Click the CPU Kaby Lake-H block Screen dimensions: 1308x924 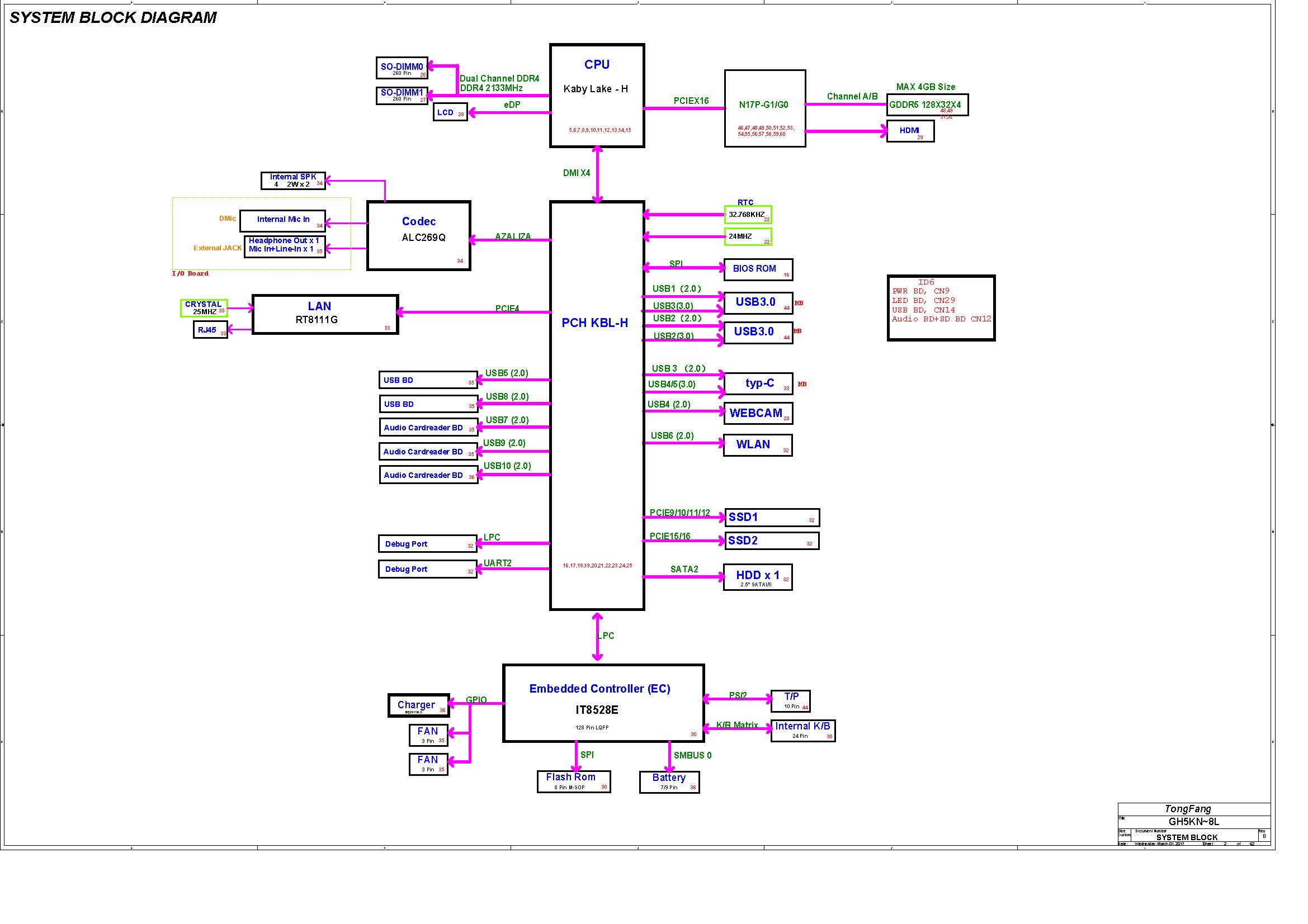coord(597,96)
